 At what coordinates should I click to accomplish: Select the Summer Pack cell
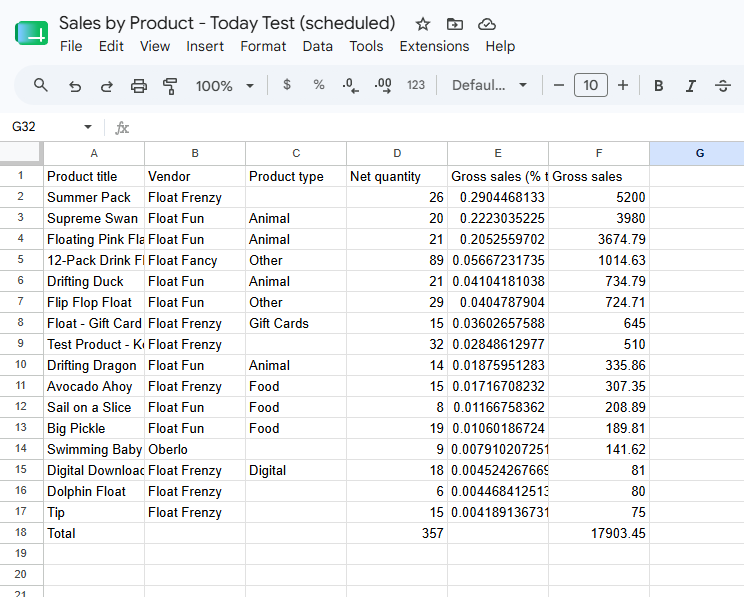point(94,197)
